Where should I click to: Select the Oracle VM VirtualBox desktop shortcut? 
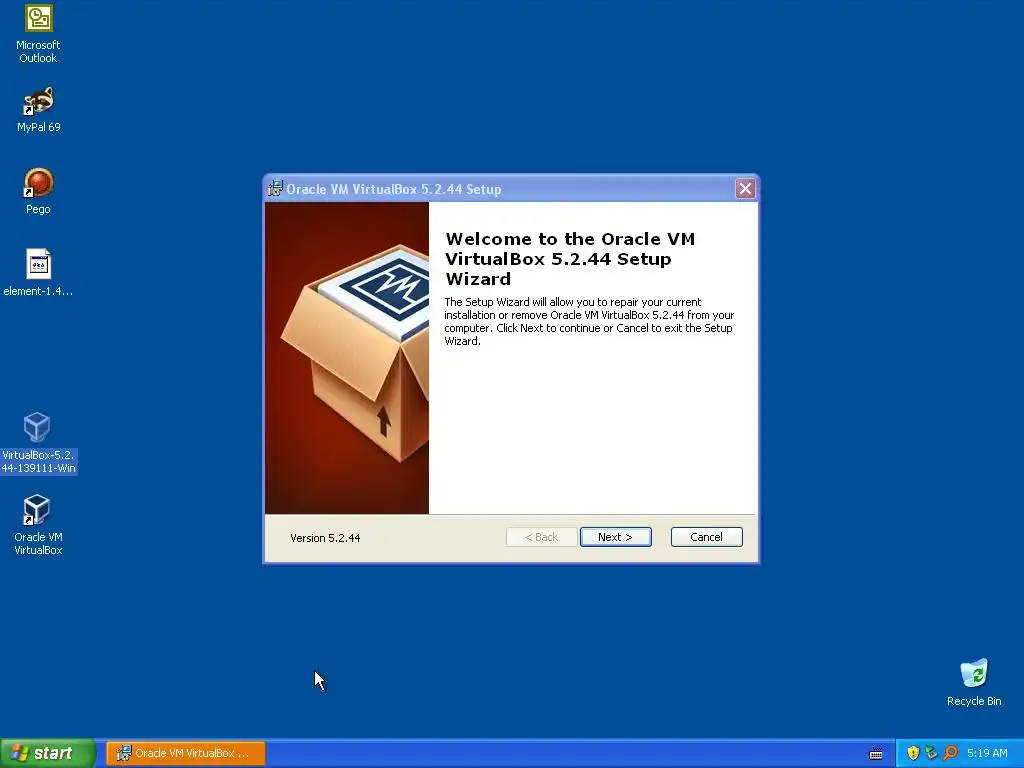pos(39,525)
